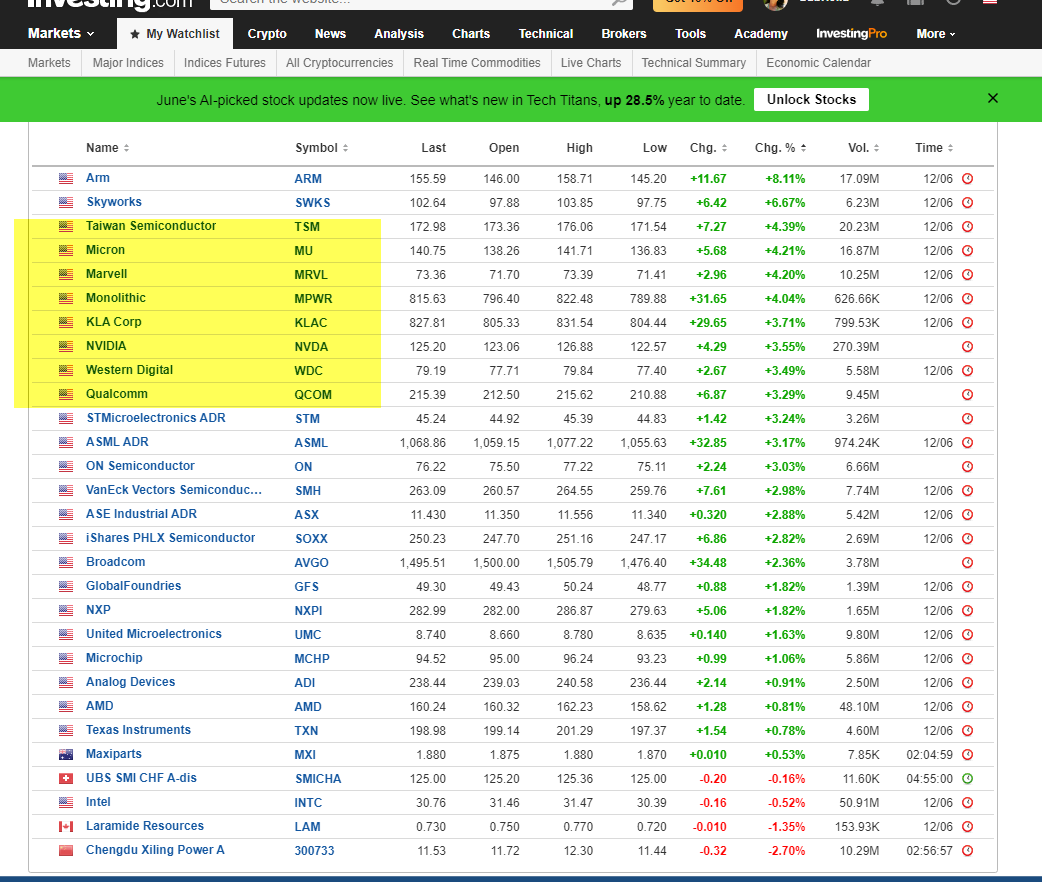Open the Crypto menu
Image resolution: width=1042 pixels, height=882 pixels.
point(267,34)
